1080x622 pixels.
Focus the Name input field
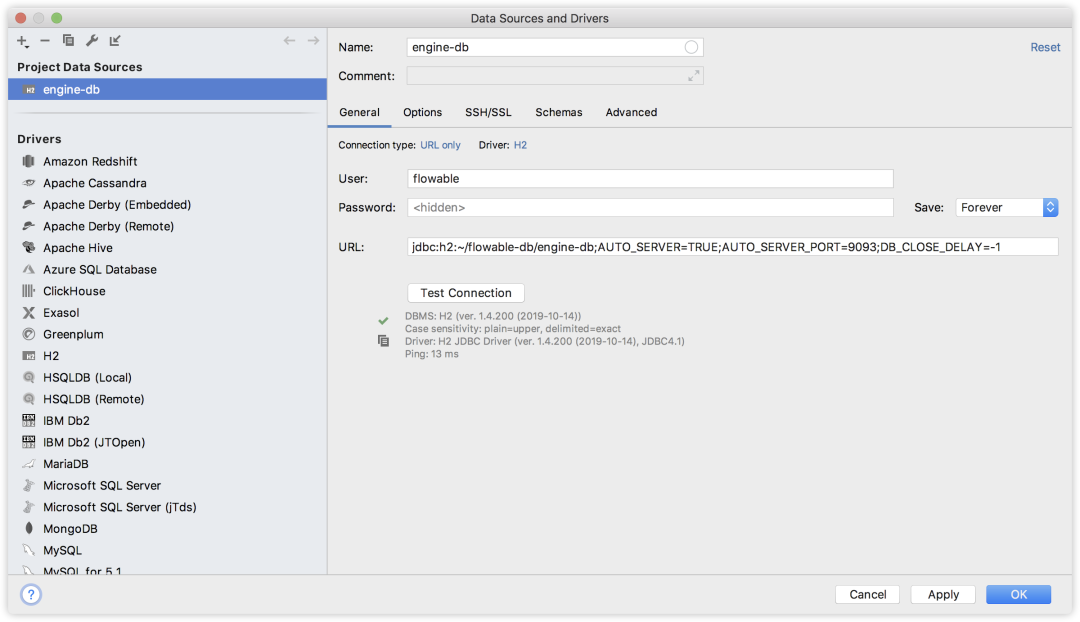pyautogui.click(x=554, y=47)
